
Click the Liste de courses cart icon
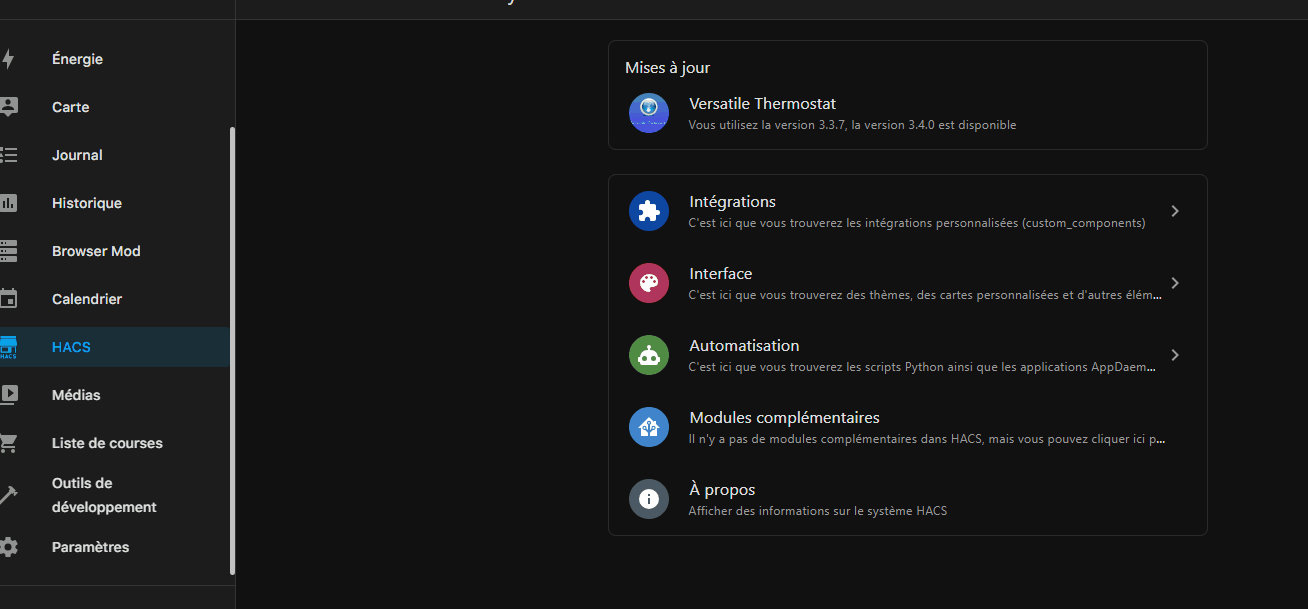point(8,443)
